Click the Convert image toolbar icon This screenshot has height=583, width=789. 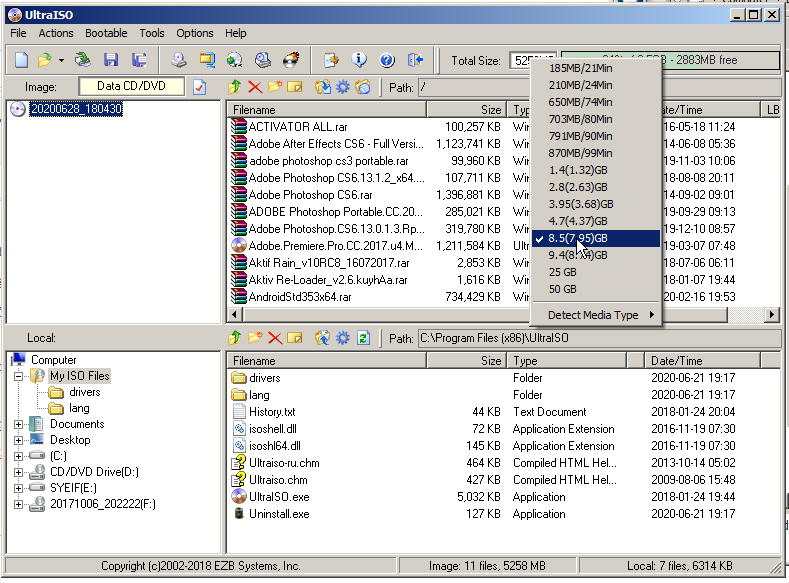tap(234, 60)
